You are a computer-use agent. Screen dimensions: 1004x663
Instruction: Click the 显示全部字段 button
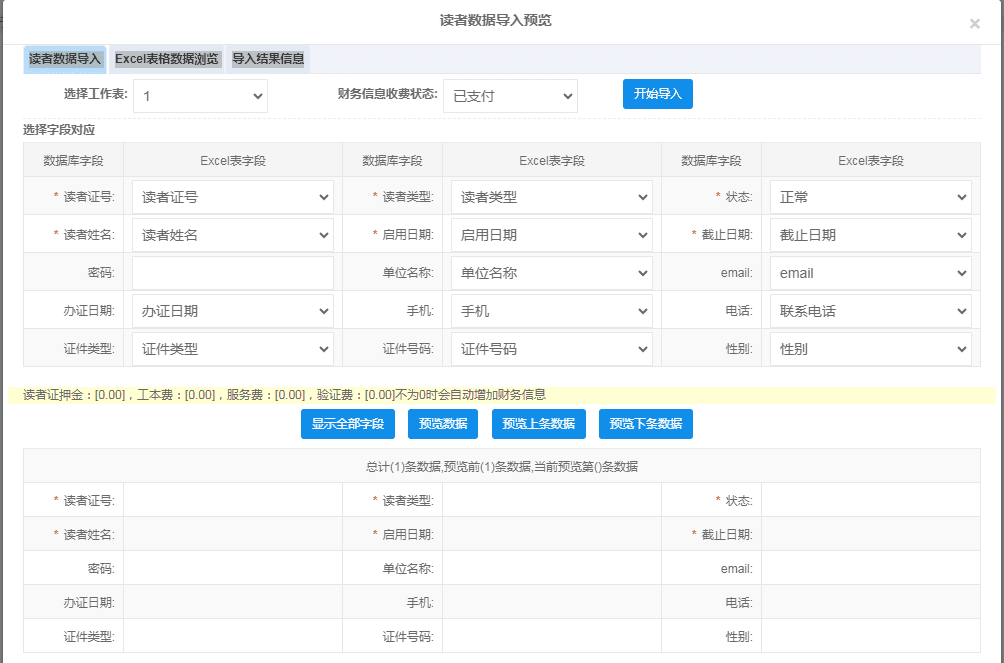click(x=347, y=424)
